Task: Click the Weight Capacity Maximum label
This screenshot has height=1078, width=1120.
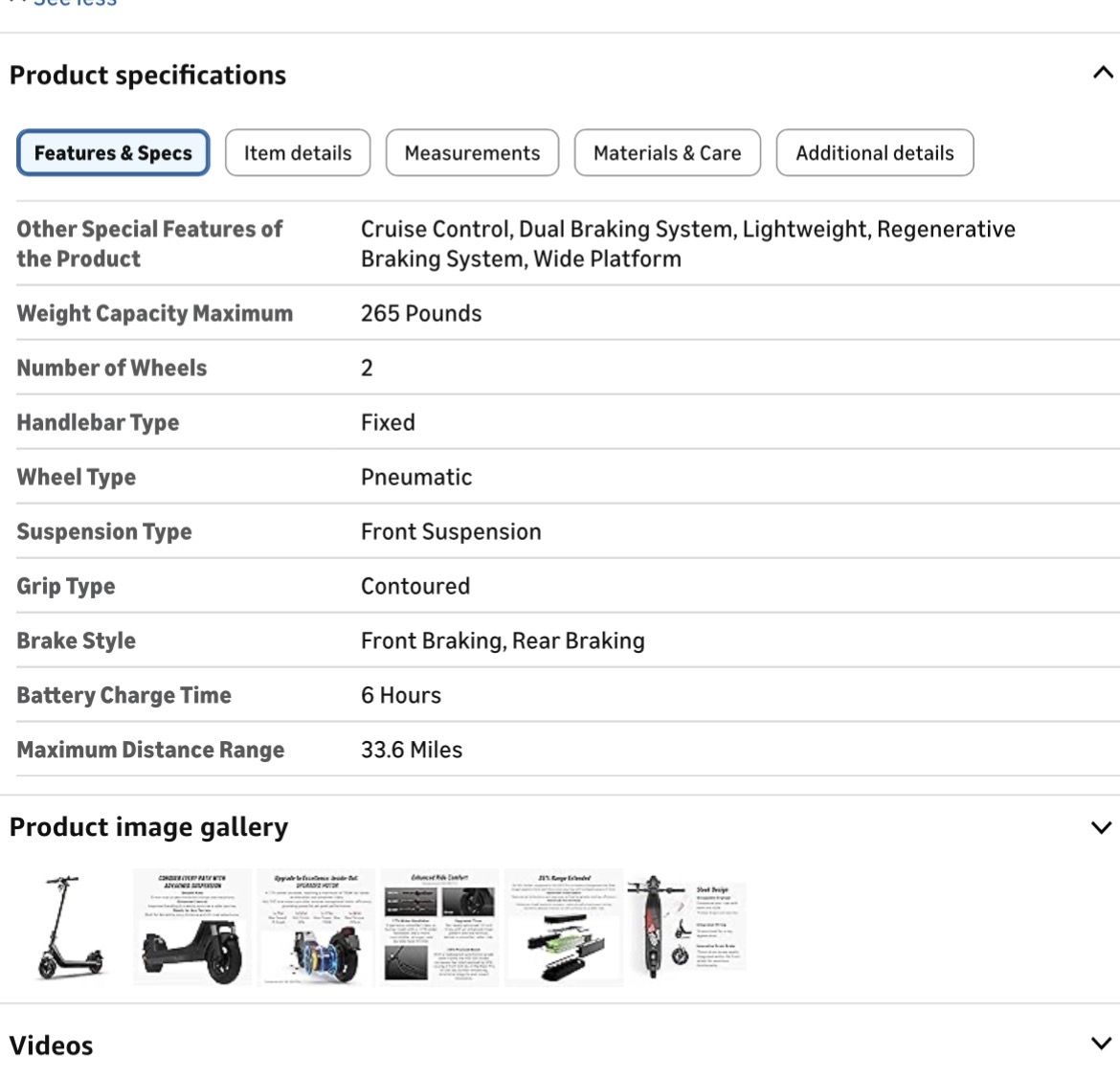Action: pyautogui.click(x=154, y=313)
